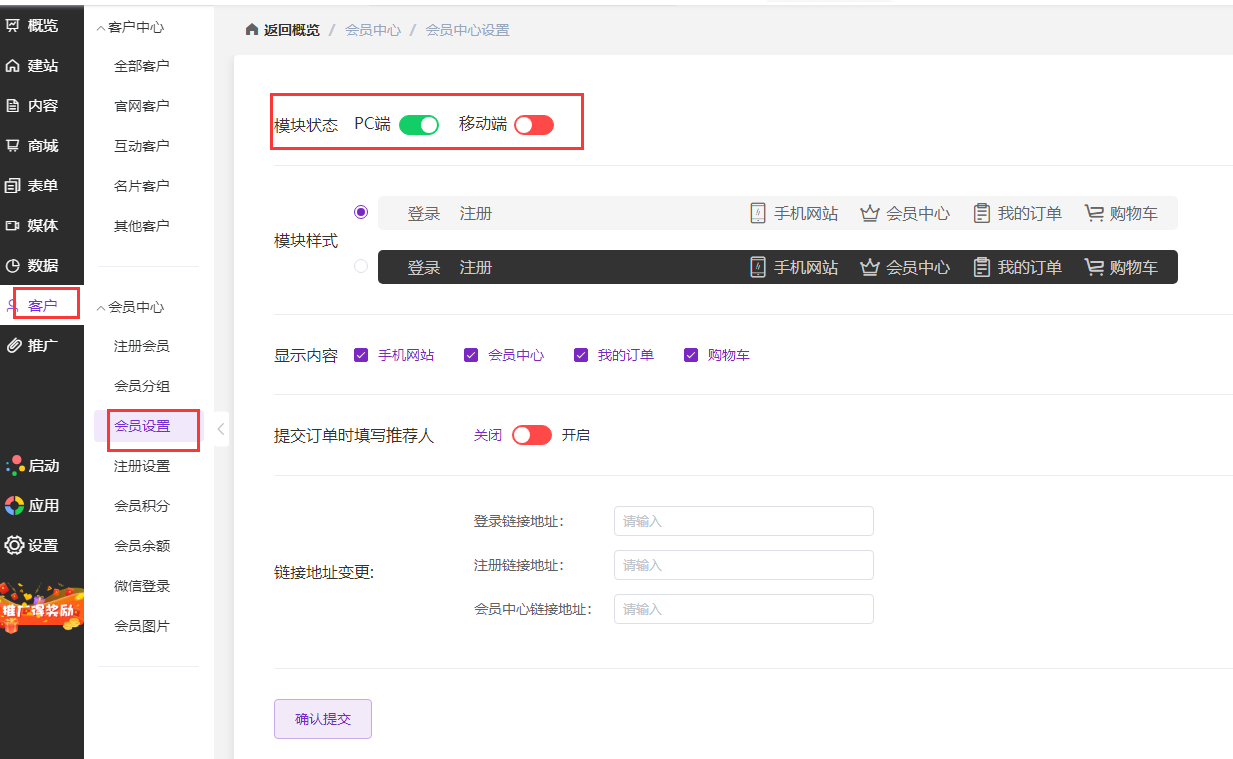Click the 启动 colored dots icon
The height and width of the screenshot is (759, 1233).
click(x=14, y=465)
